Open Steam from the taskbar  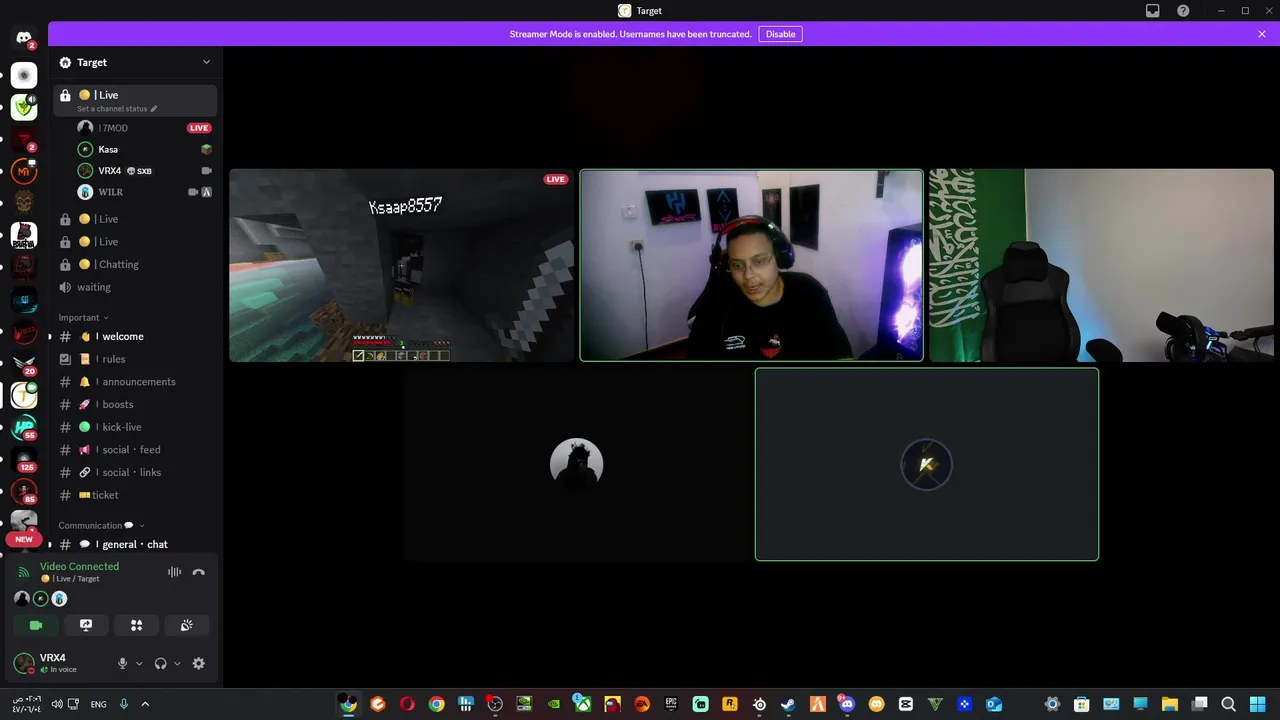pyautogui.click(x=789, y=704)
